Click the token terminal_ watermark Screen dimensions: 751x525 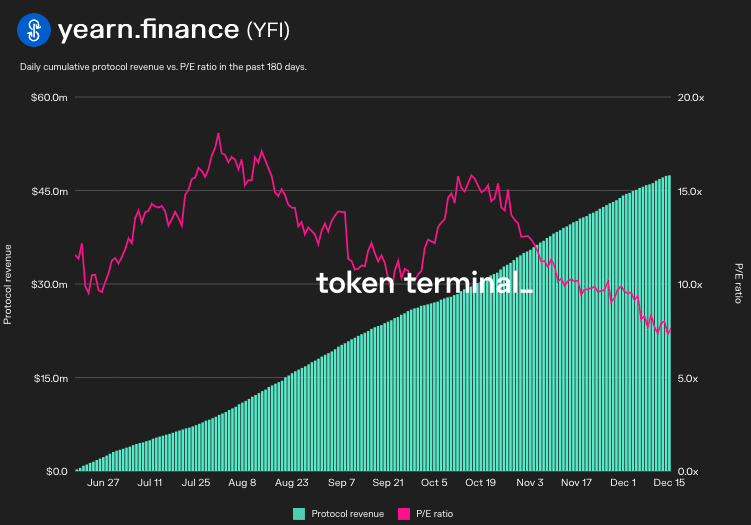424,283
